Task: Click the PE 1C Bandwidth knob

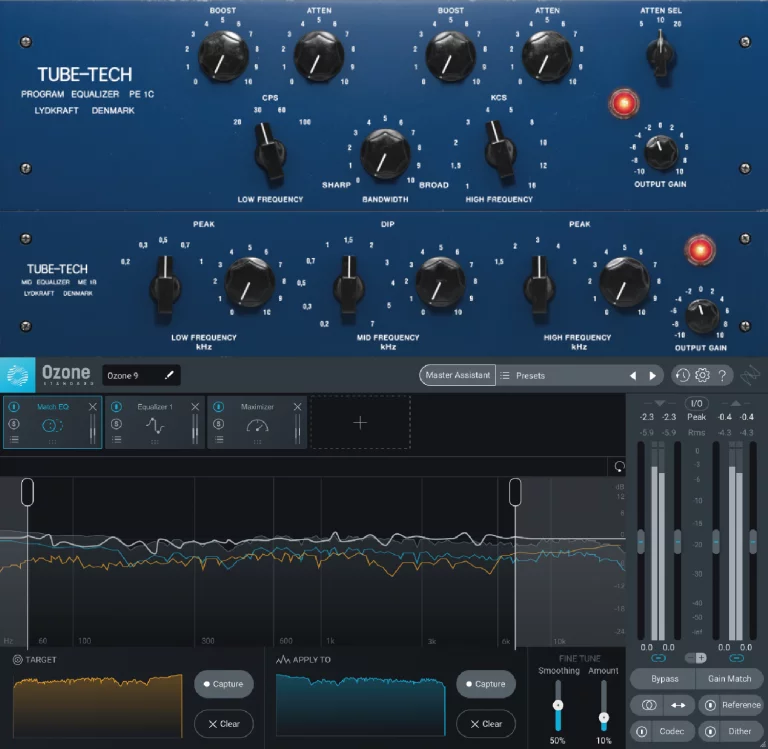Action: [385, 154]
